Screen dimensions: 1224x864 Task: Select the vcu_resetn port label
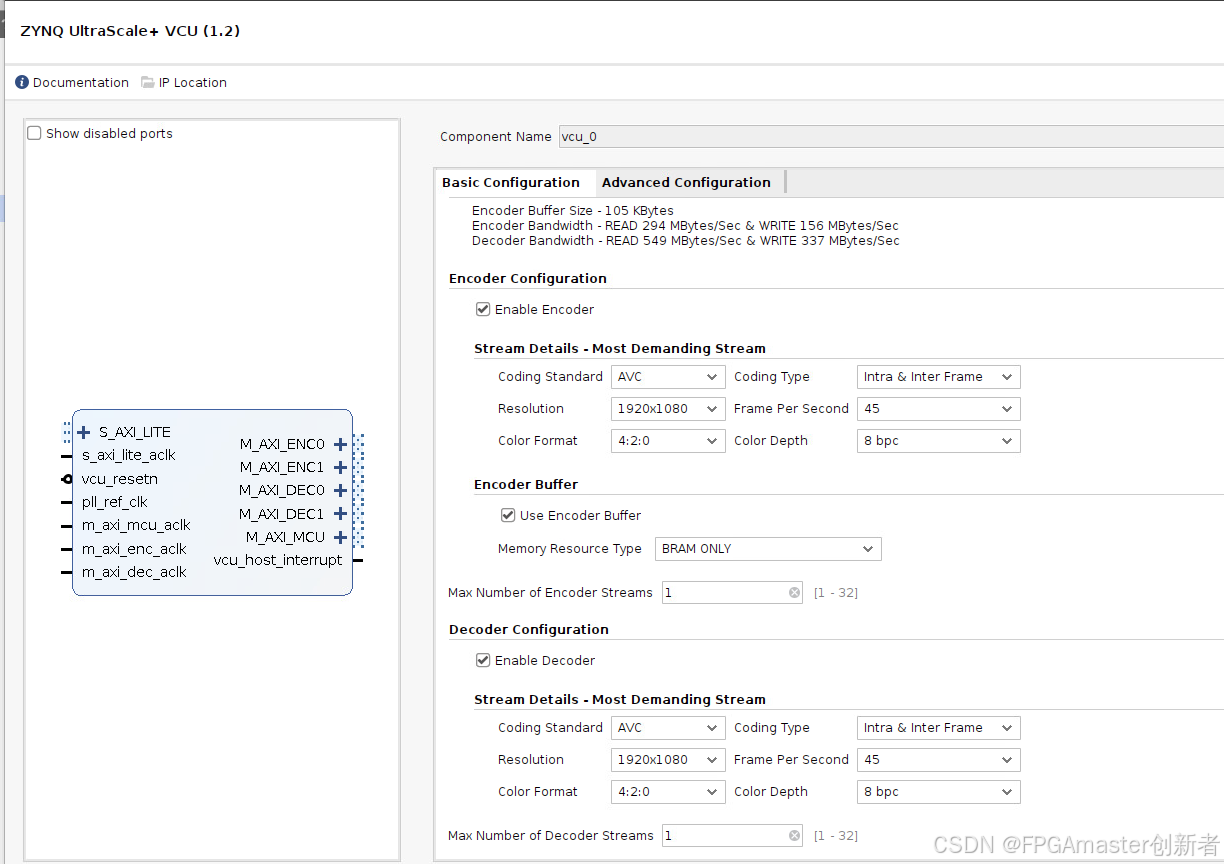coord(120,479)
